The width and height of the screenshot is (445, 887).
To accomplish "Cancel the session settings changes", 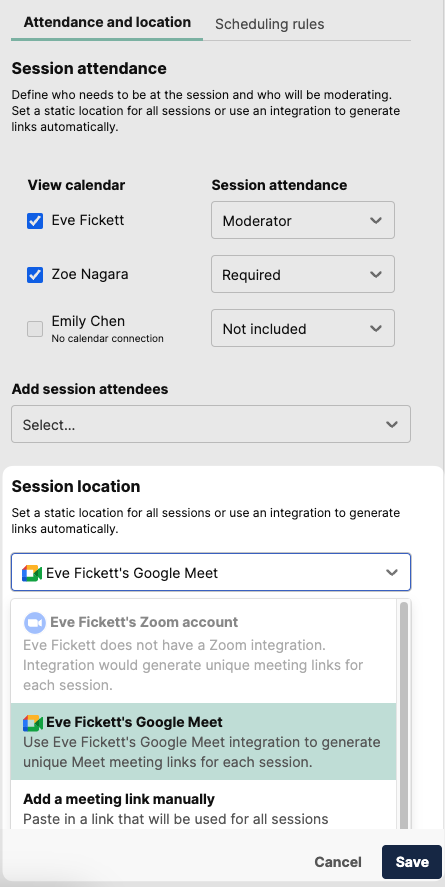I will (338, 862).
